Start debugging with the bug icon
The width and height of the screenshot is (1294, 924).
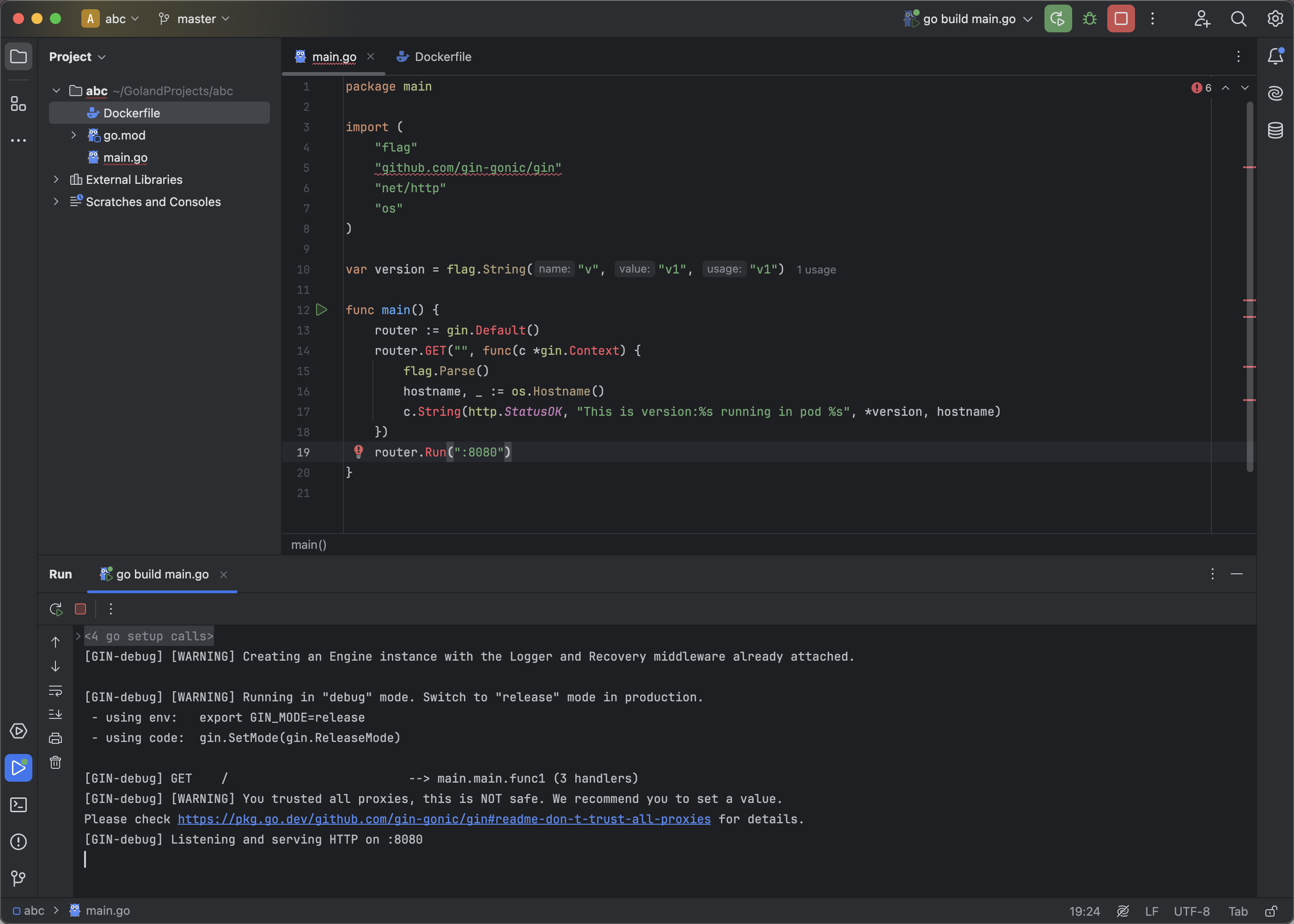pos(1089,19)
